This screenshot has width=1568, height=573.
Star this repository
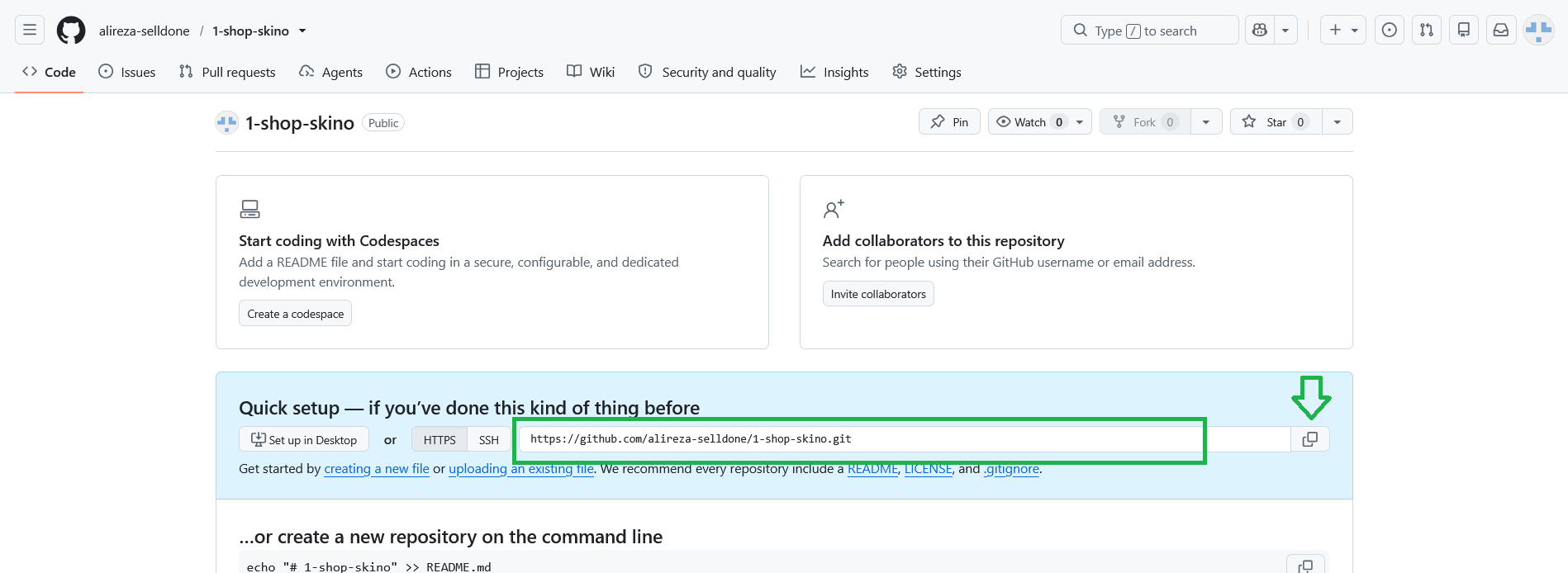point(1276,121)
